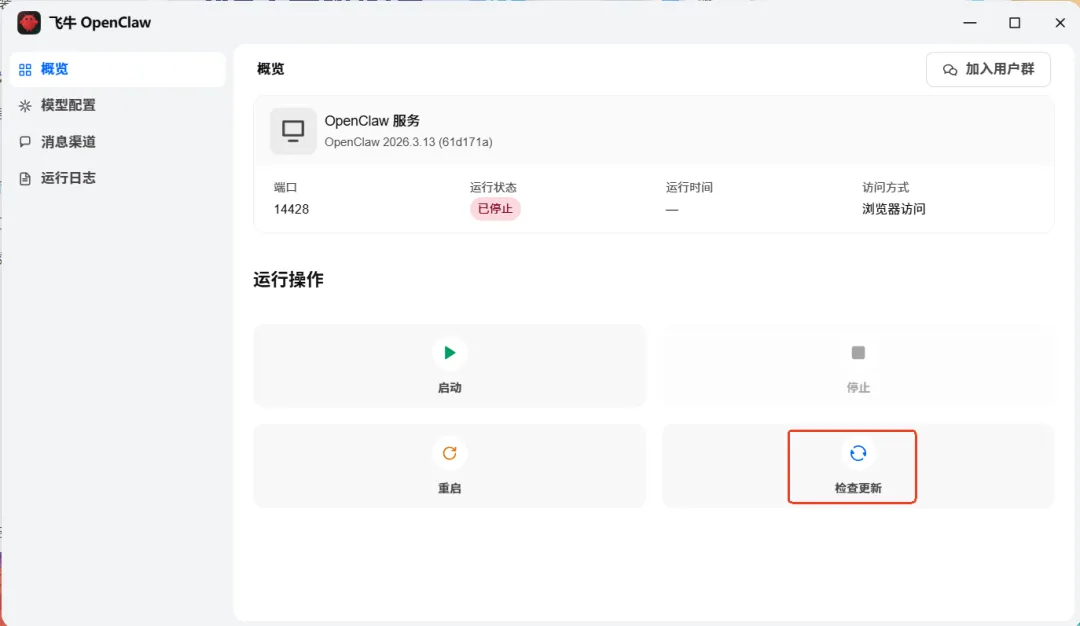Screen dimensions: 1080x626
Task: Click the 消息渠道 chat bubble icon
Action: click(25, 142)
